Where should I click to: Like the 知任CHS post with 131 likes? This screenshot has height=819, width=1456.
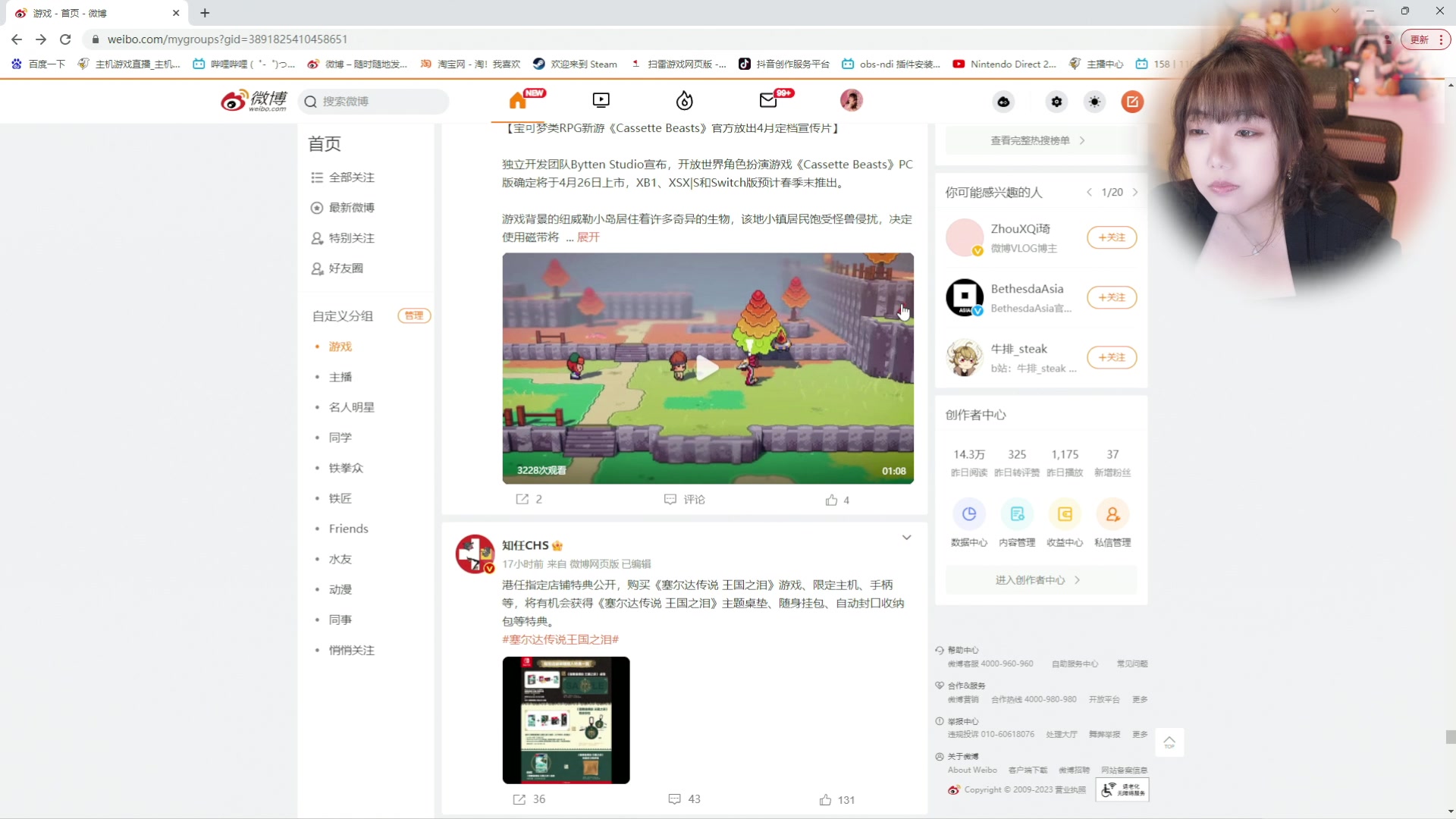coord(837,800)
